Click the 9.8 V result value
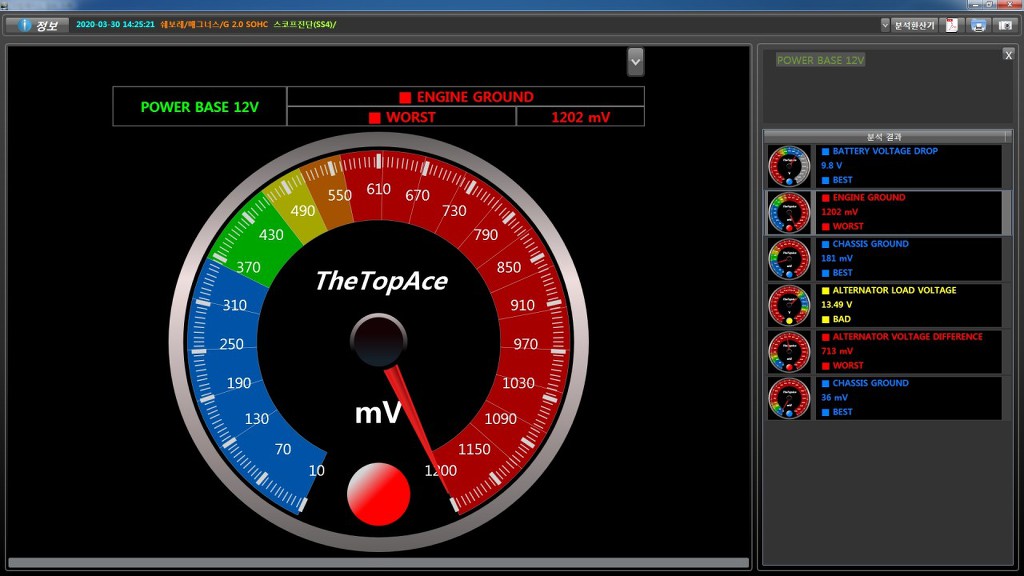1024x576 pixels. click(831, 165)
